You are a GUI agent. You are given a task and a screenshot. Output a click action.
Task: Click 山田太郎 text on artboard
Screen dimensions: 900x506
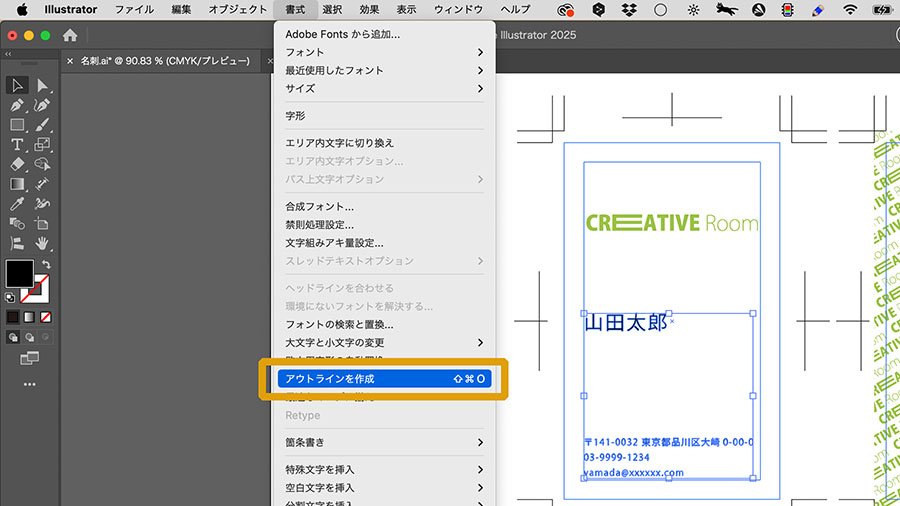pos(626,323)
